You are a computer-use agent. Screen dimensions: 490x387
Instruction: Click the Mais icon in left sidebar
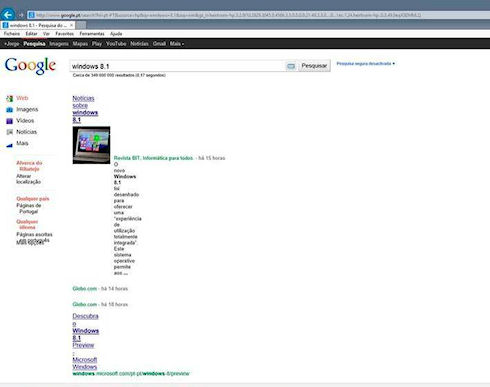pyautogui.click(x=10, y=145)
